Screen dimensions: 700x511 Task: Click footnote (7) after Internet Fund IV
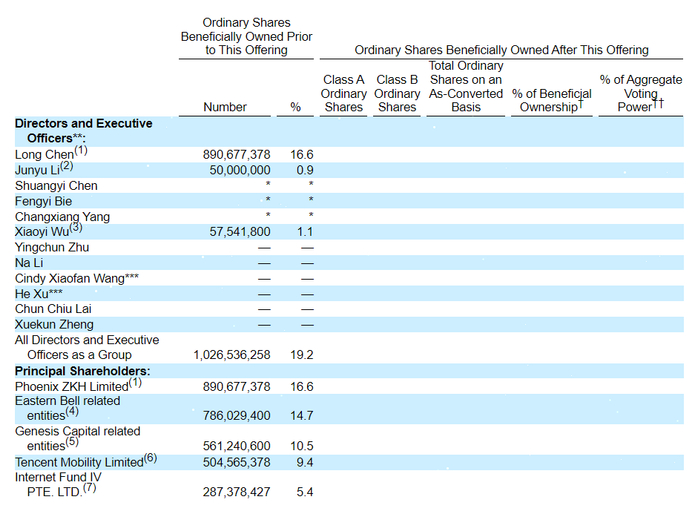click(89, 488)
